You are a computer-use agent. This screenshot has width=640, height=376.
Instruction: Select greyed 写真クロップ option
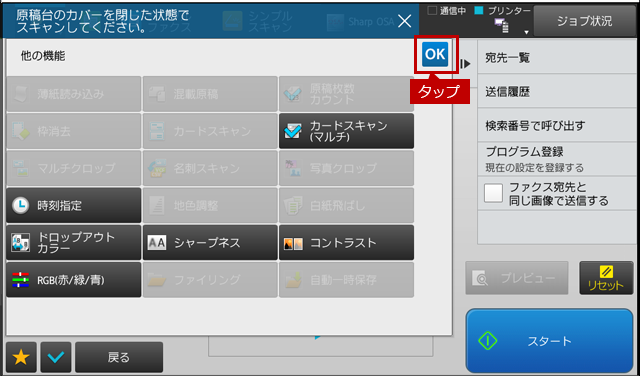(347, 168)
